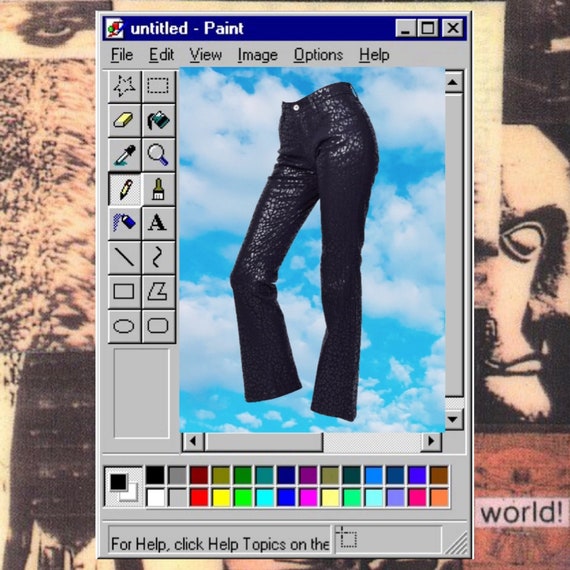This screenshot has height=570, width=570.
Task: Click the Paint app icon in title bar
Action: (x=115, y=28)
